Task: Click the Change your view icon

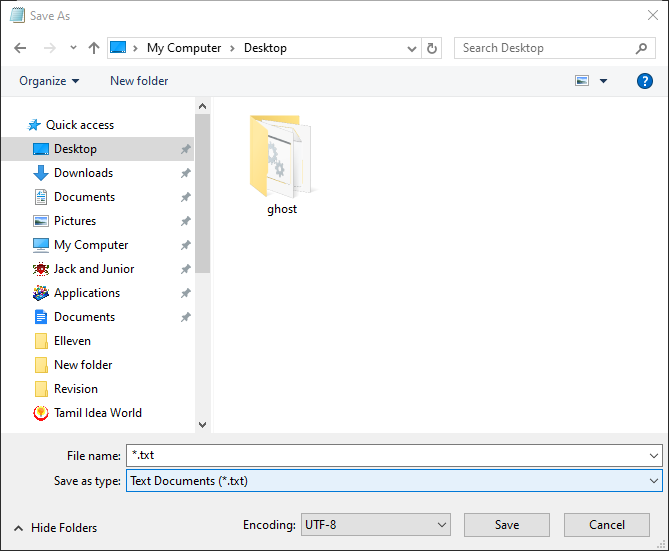Action: (x=582, y=81)
